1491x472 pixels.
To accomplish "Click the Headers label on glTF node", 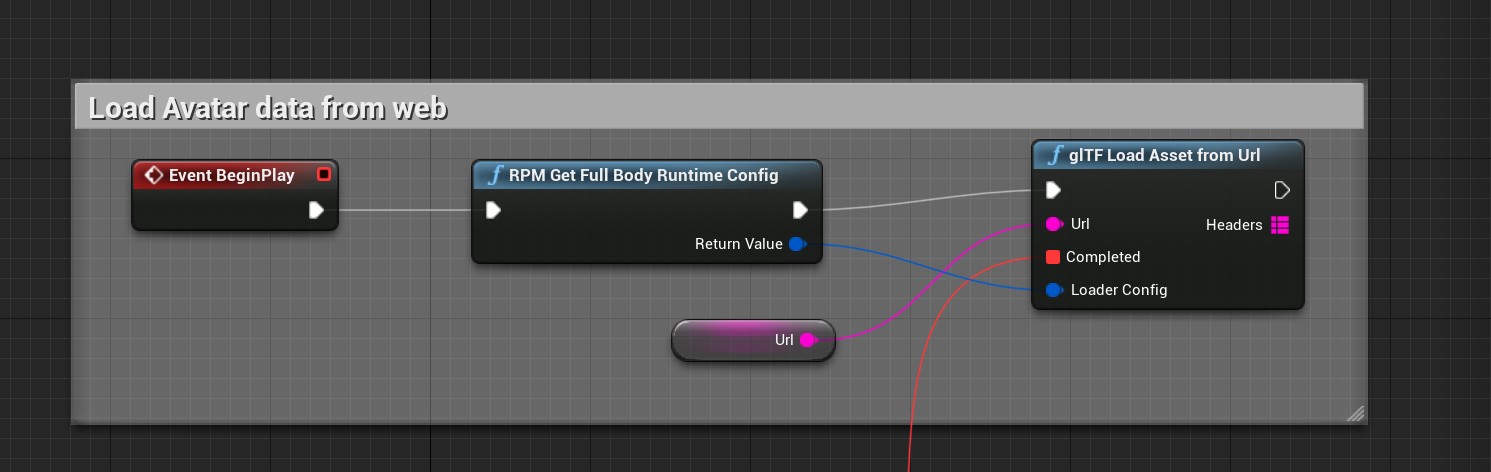I will [x=1234, y=225].
